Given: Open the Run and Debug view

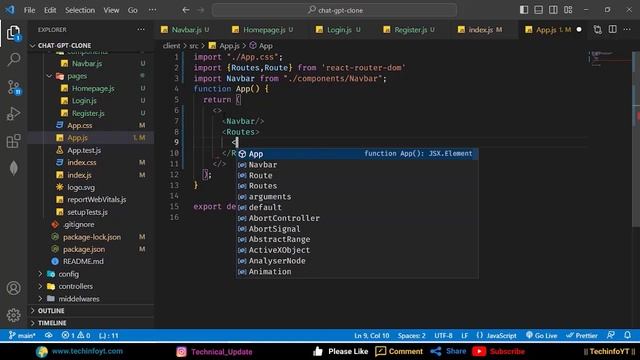Looking at the screenshot, I should [x=13, y=114].
